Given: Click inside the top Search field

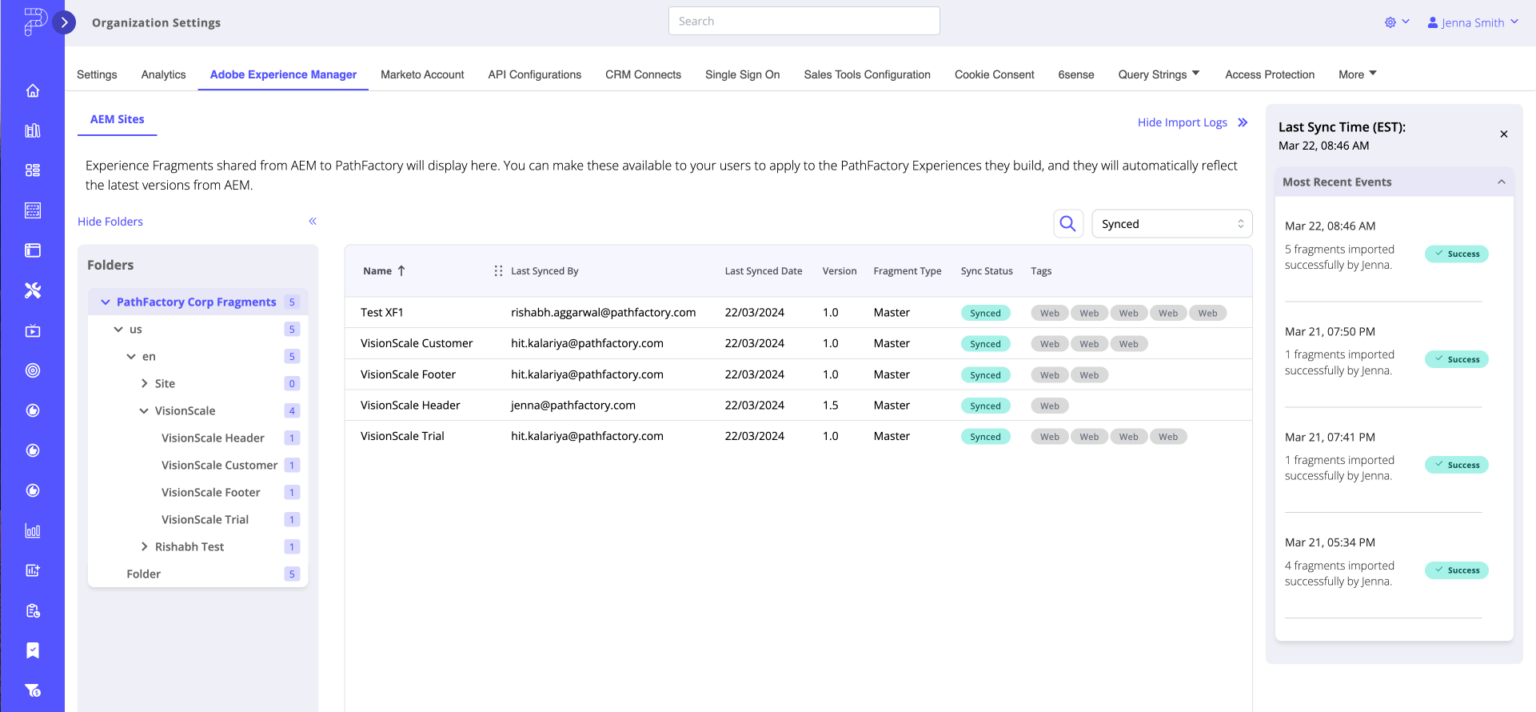Looking at the screenshot, I should [x=803, y=20].
